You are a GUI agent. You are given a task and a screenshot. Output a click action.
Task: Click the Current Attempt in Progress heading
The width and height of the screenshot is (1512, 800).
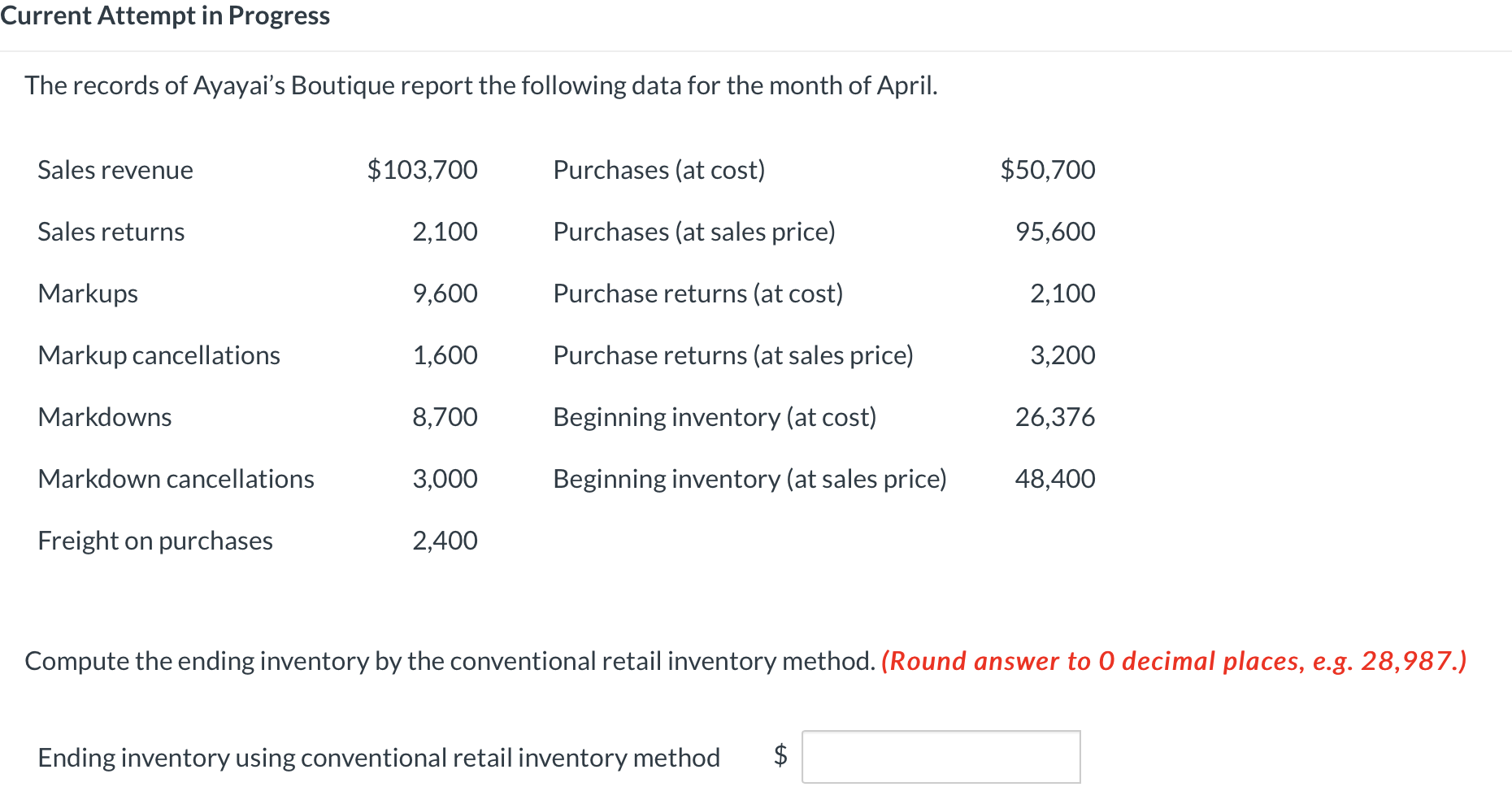tap(165, 15)
